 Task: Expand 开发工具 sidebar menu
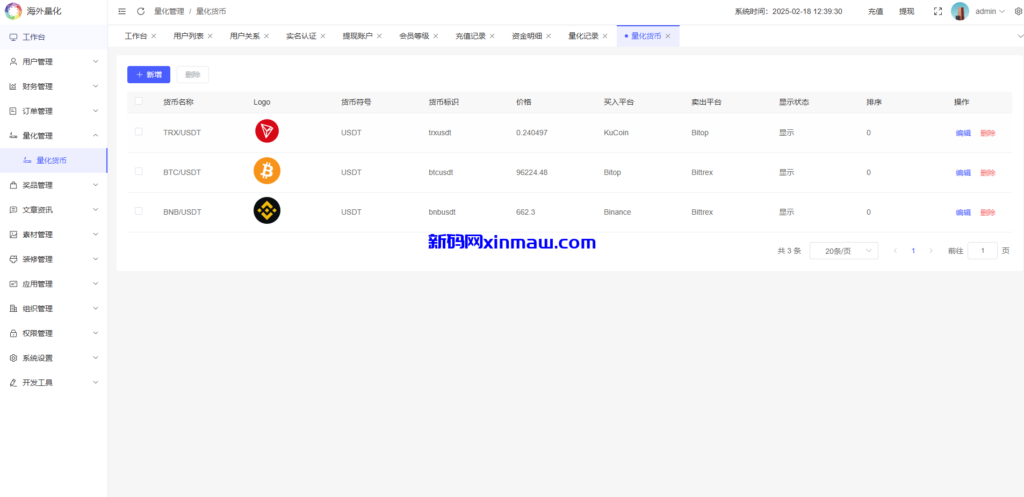pyautogui.click(x=54, y=383)
